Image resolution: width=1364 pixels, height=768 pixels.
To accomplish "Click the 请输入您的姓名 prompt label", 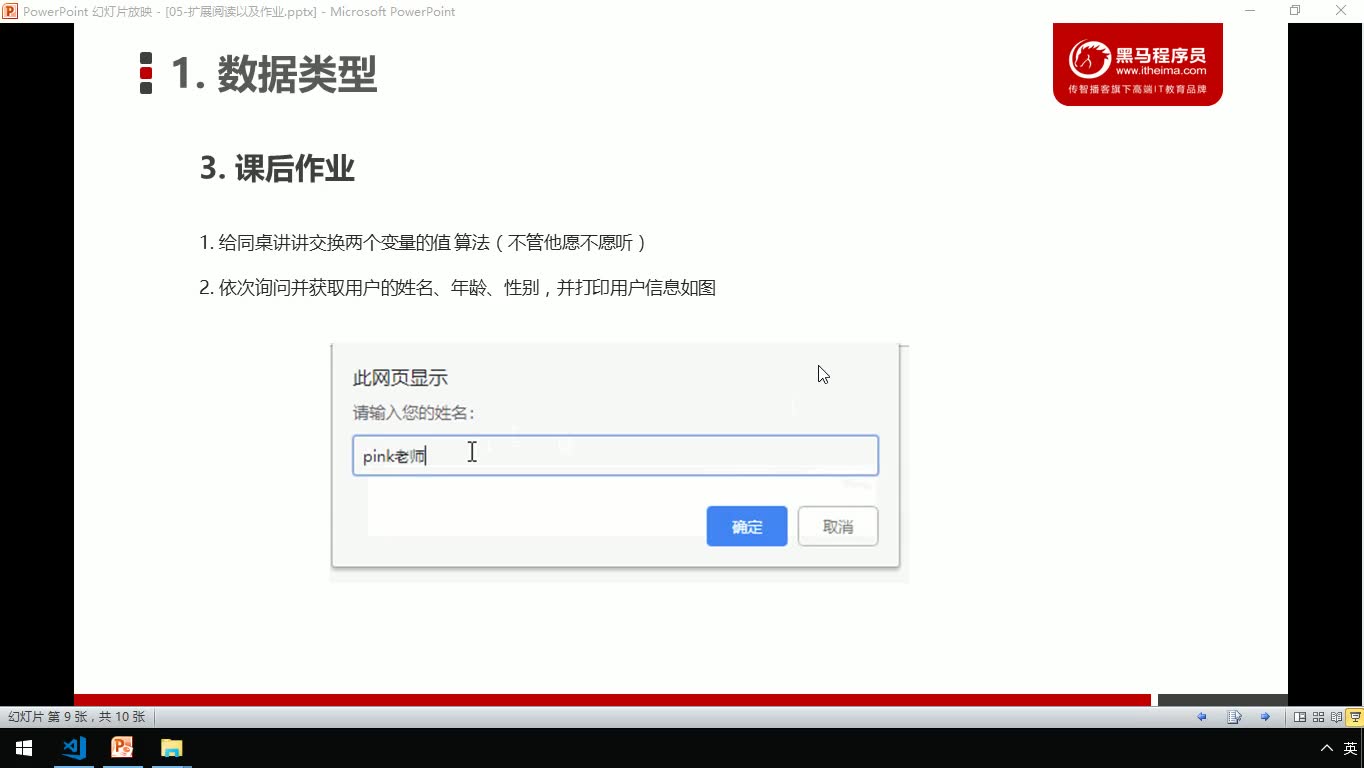I will pyautogui.click(x=414, y=413).
